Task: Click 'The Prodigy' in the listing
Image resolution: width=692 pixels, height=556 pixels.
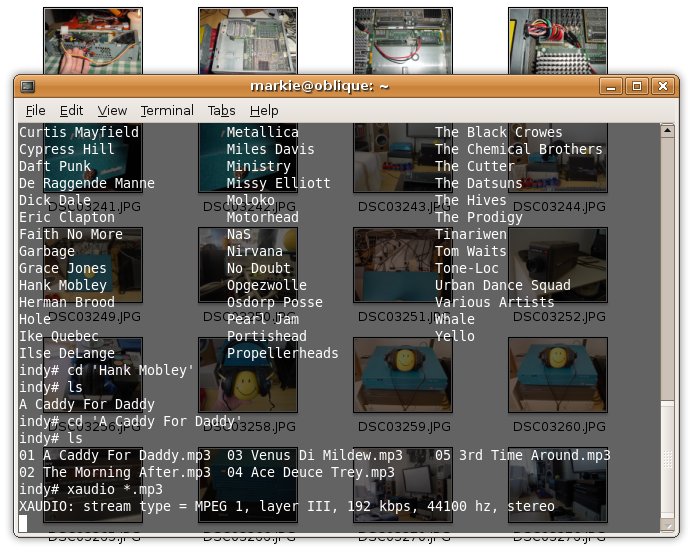Action: pyautogui.click(x=479, y=217)
